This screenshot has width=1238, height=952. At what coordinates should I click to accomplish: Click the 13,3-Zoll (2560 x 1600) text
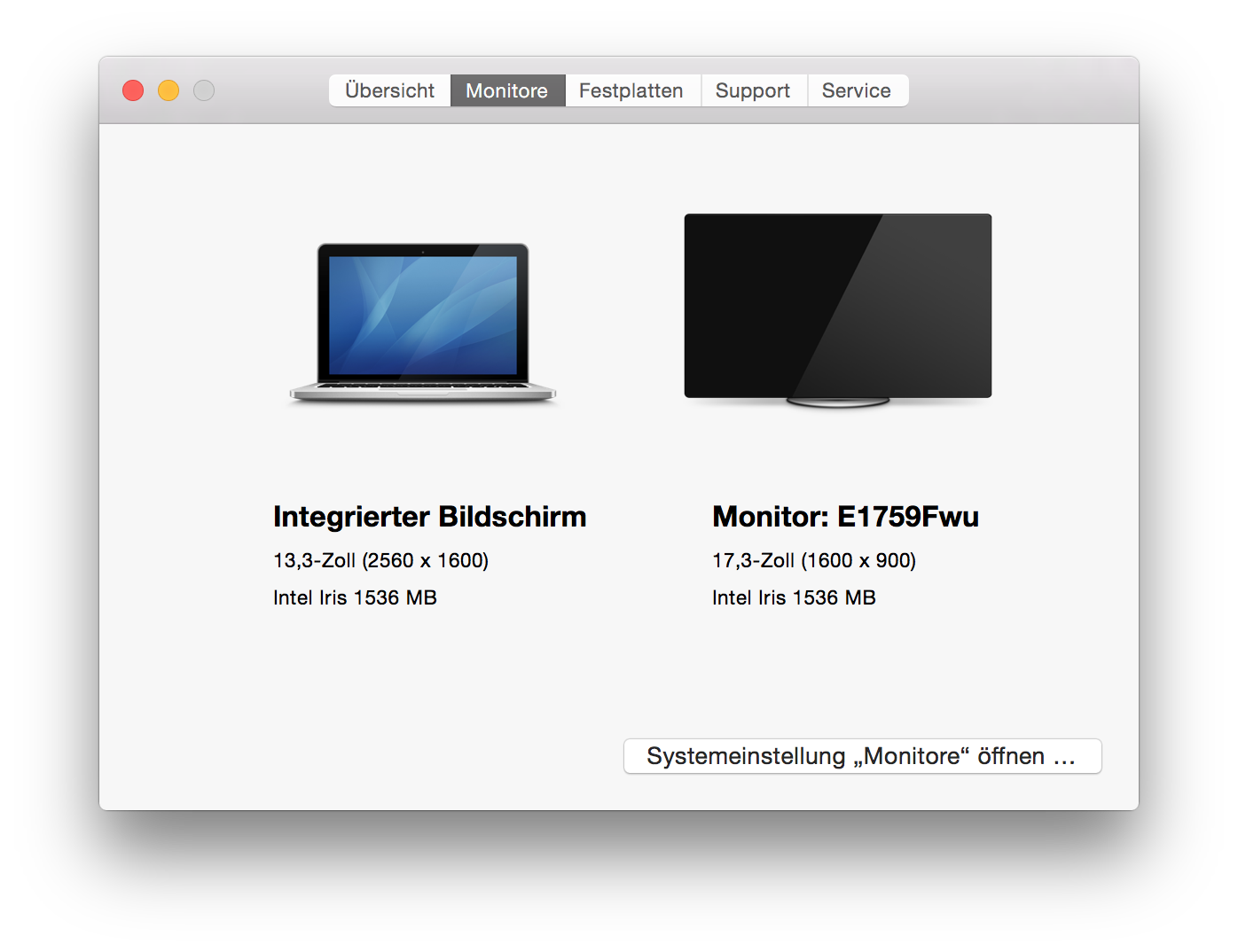pyautogui.click(x=380, y=560)
